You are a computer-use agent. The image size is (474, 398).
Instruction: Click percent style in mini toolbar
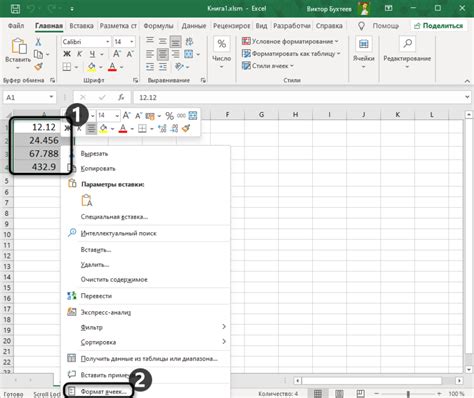(x=169, y=116)
